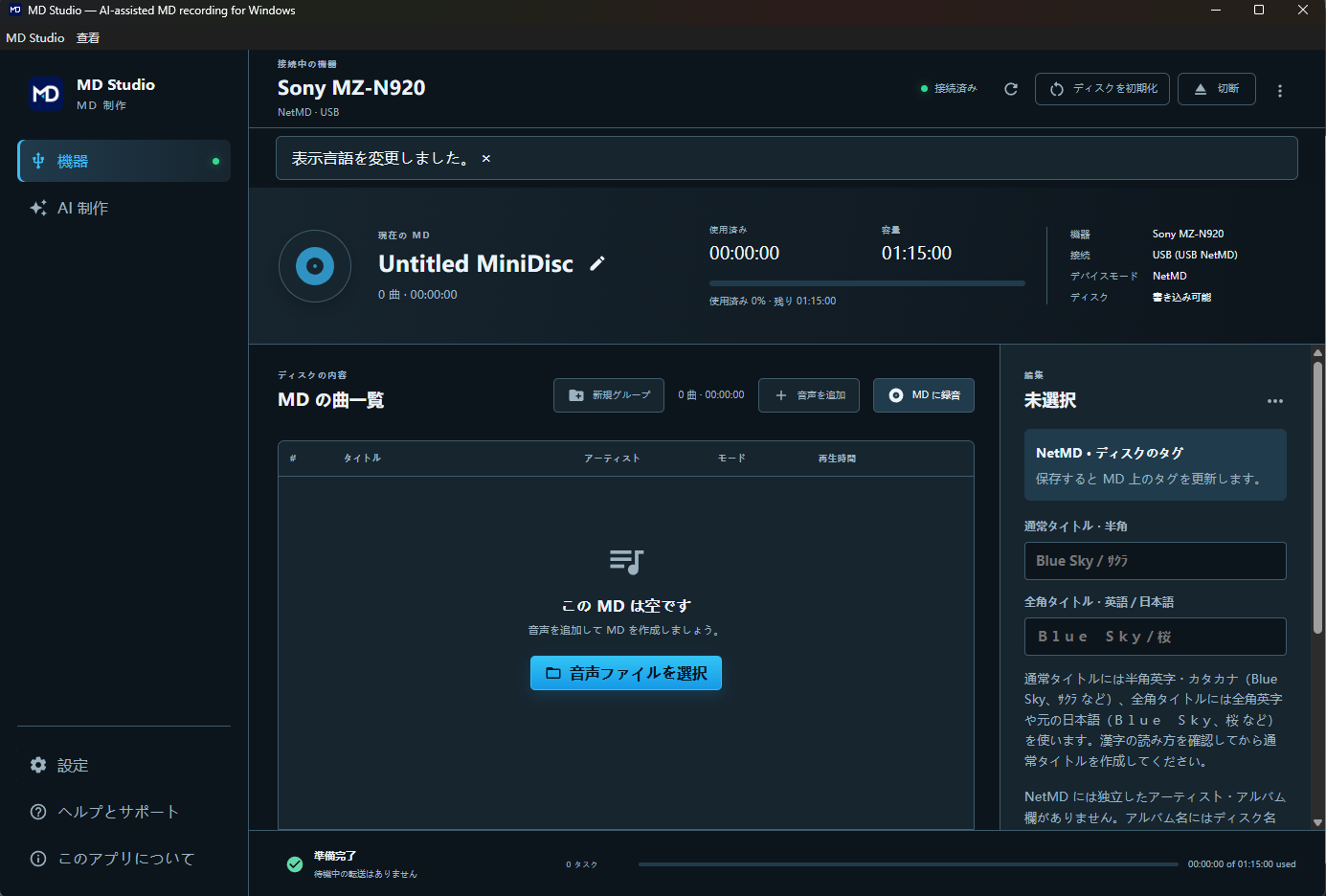This screenshot has height=896, width=1326.
Task: Click the 01:15:00 capacity value
Action: coord(916,254)
